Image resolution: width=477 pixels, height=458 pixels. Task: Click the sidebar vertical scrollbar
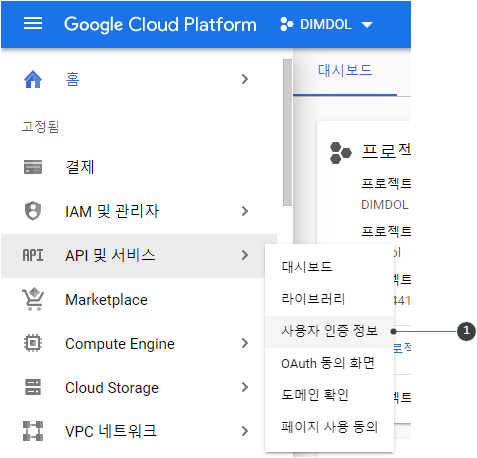point(287,132)
